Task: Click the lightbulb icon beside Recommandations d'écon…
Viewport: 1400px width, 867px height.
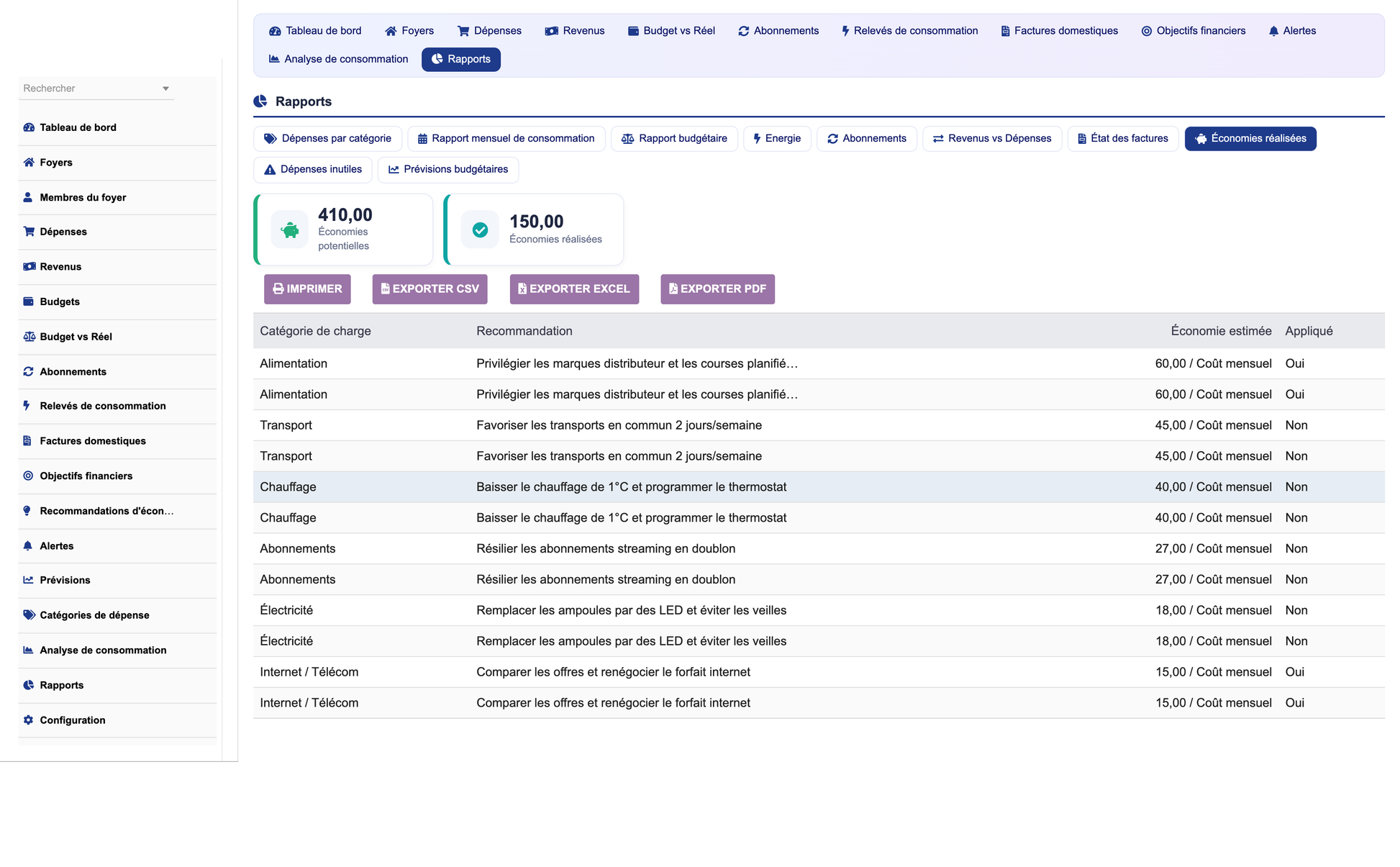Action: 27,511
